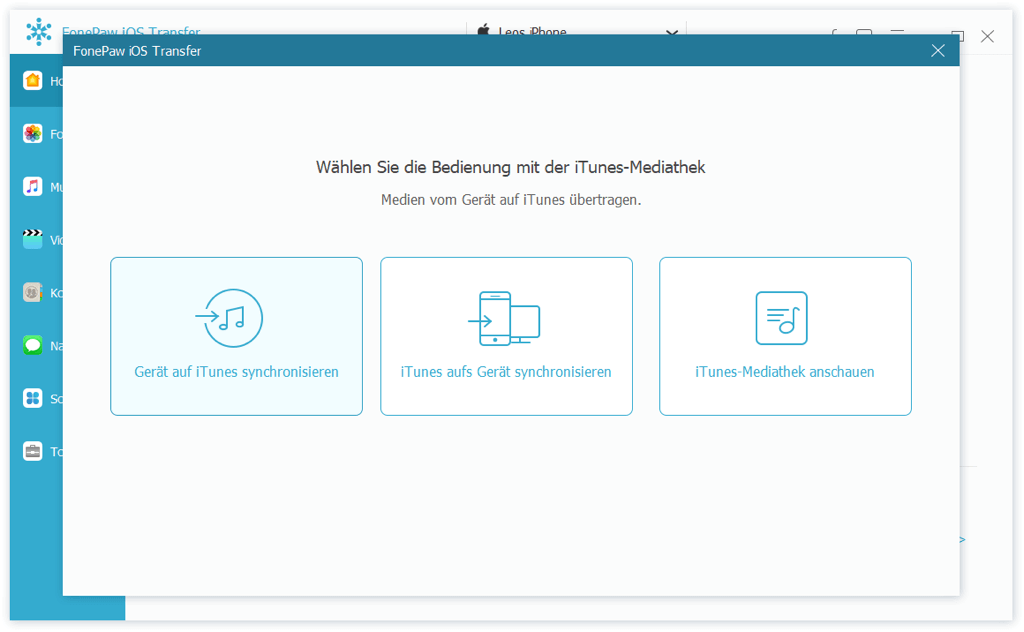Open the blue four-square sidebar icon

(x=33, y=398)
